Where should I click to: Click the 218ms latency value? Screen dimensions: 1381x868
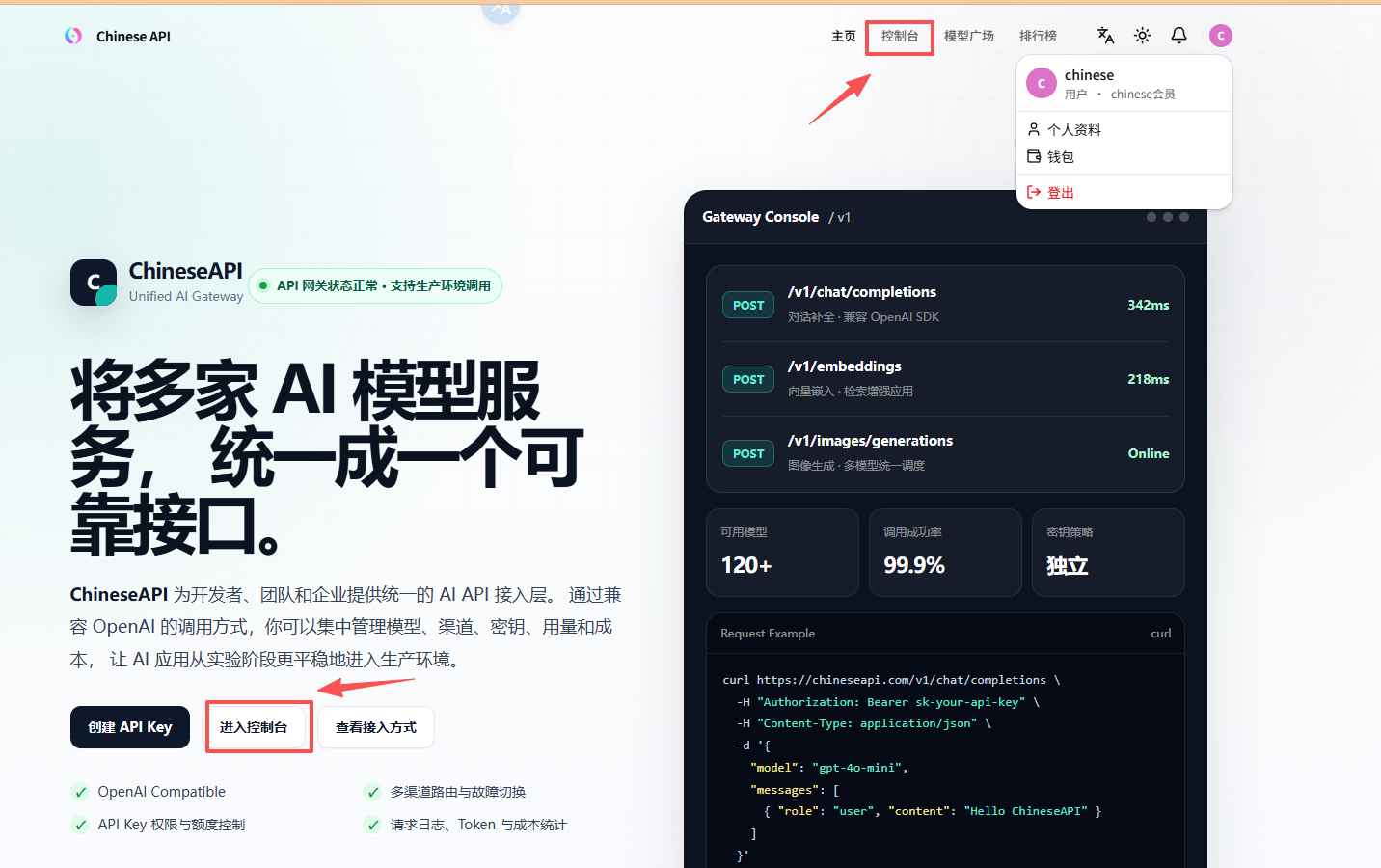coord(1148,379)
